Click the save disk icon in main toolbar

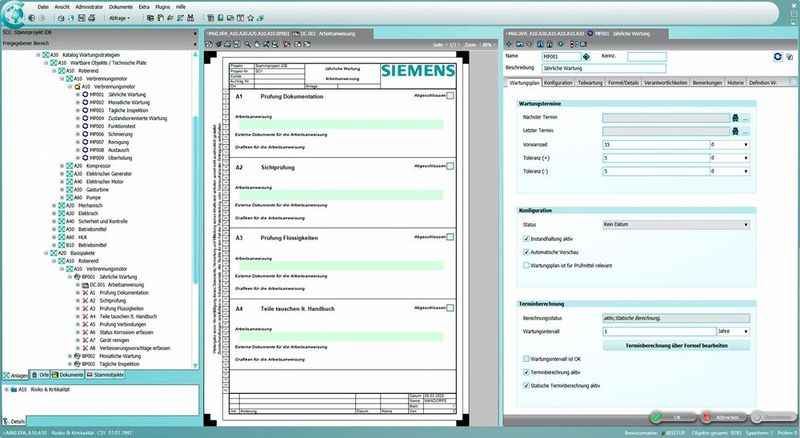(x=82, y=18)
